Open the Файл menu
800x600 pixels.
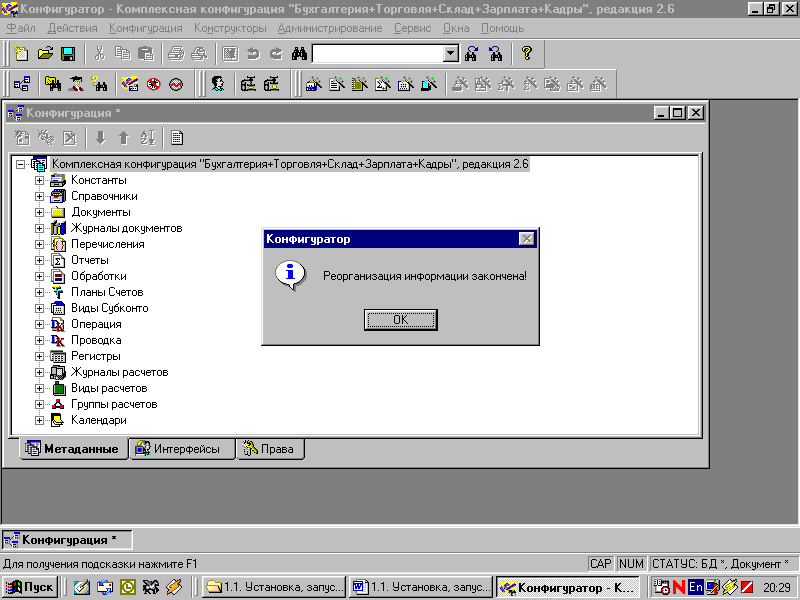(21, 28)
